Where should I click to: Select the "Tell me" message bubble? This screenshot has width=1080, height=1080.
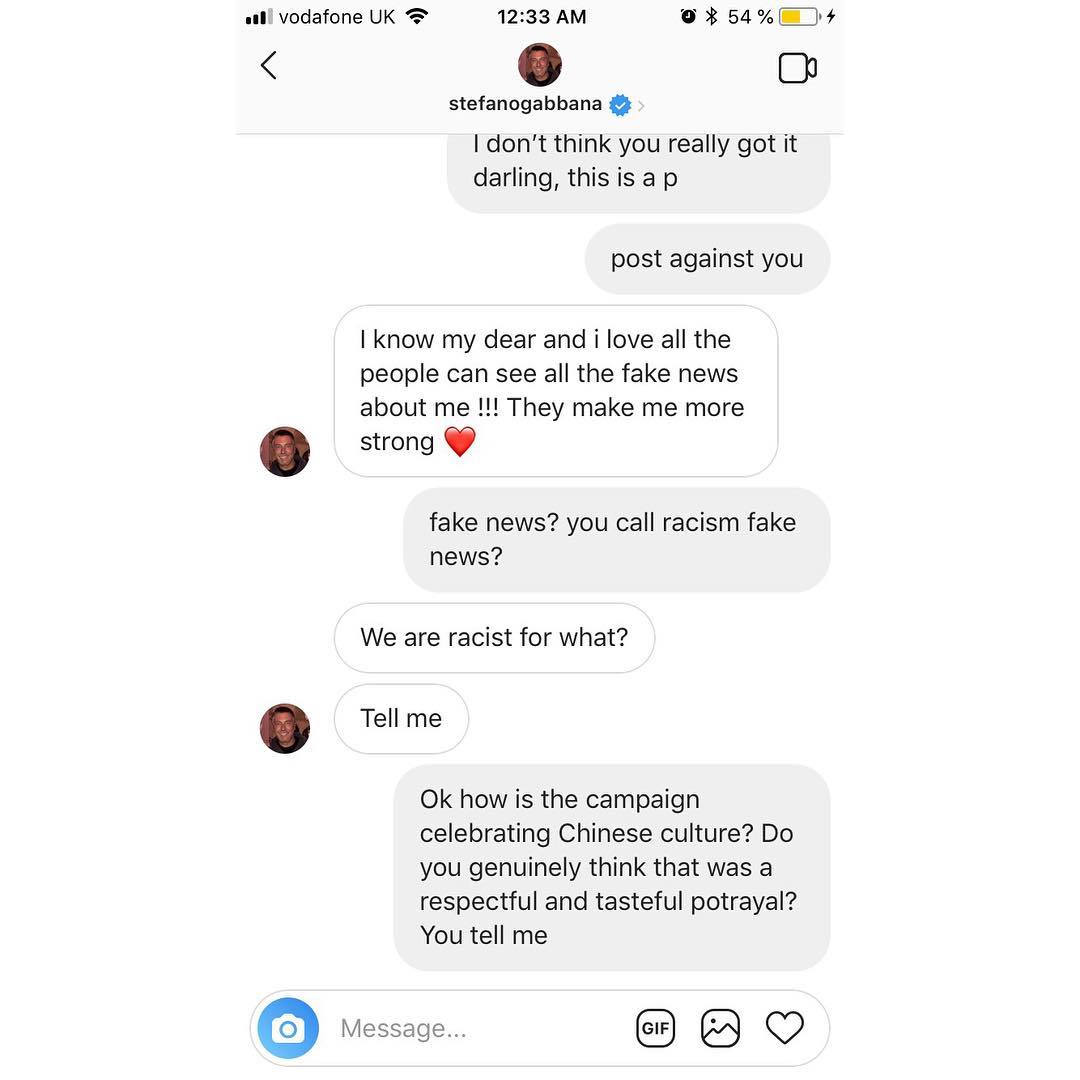(x=402, y=719)
